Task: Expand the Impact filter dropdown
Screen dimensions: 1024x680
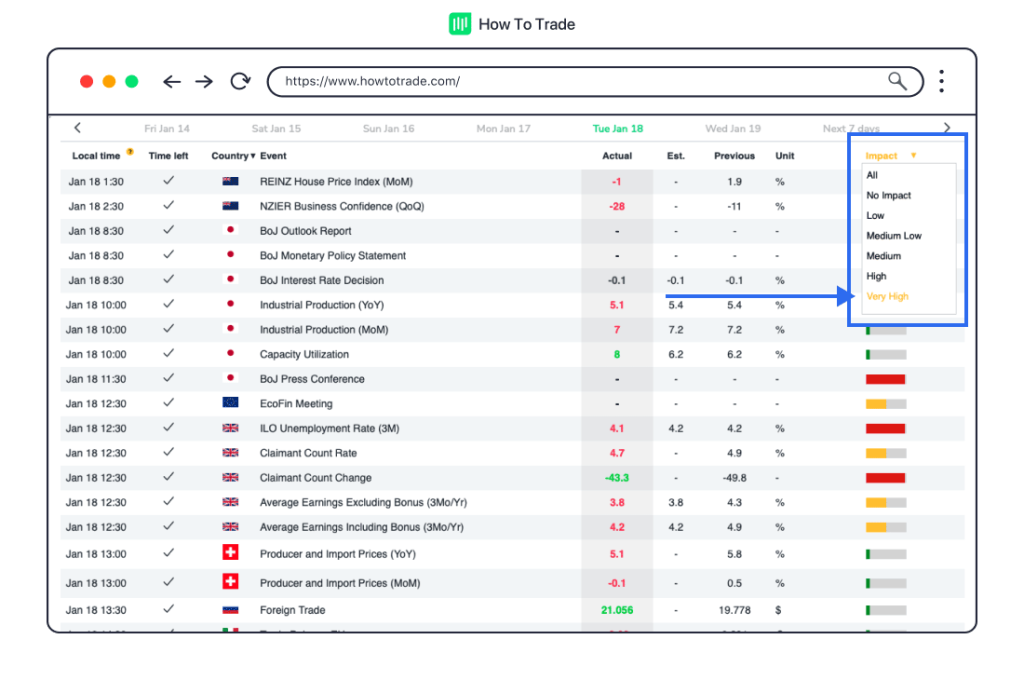Action: pyautogui.click(x=890, y=156)
